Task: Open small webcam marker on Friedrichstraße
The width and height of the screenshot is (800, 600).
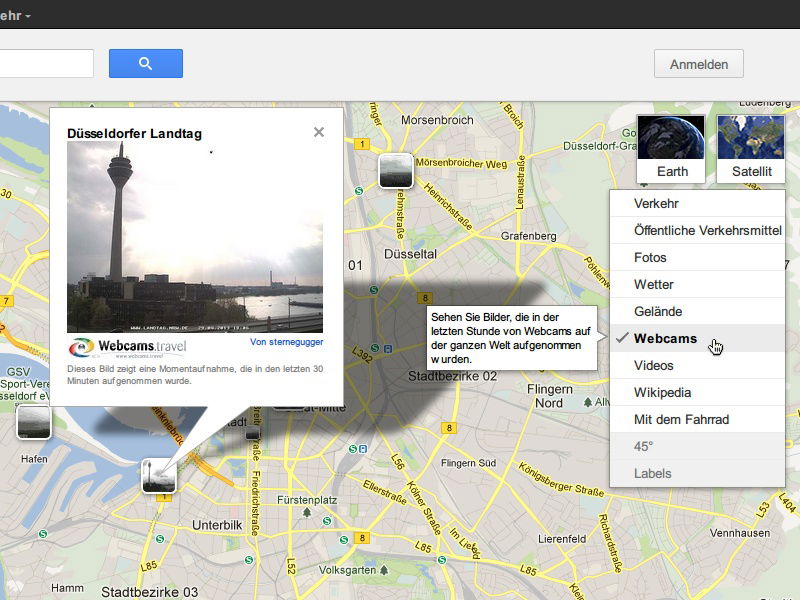Action: [253, 434]
